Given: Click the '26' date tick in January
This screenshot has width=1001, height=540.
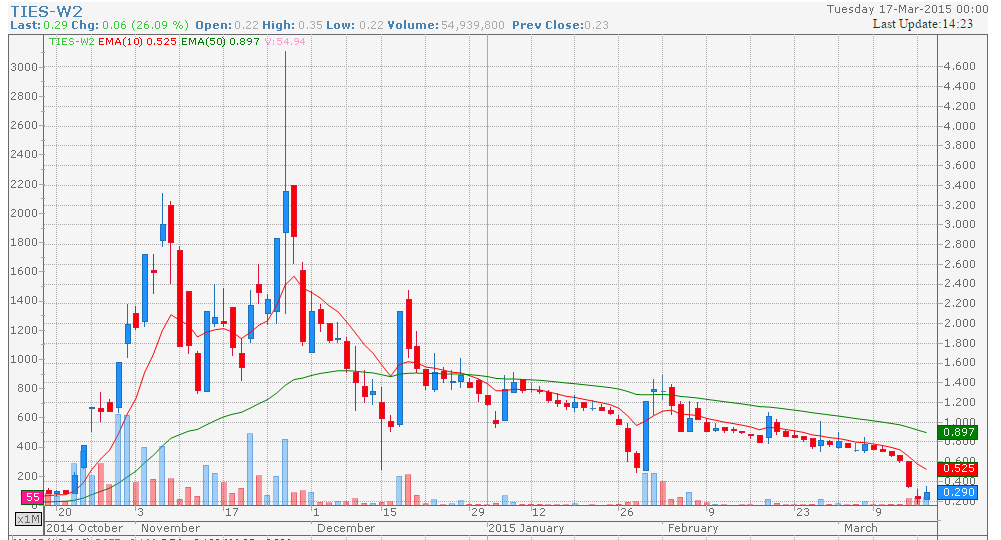Looking at the screenshot, I should (x=627, y=512).
